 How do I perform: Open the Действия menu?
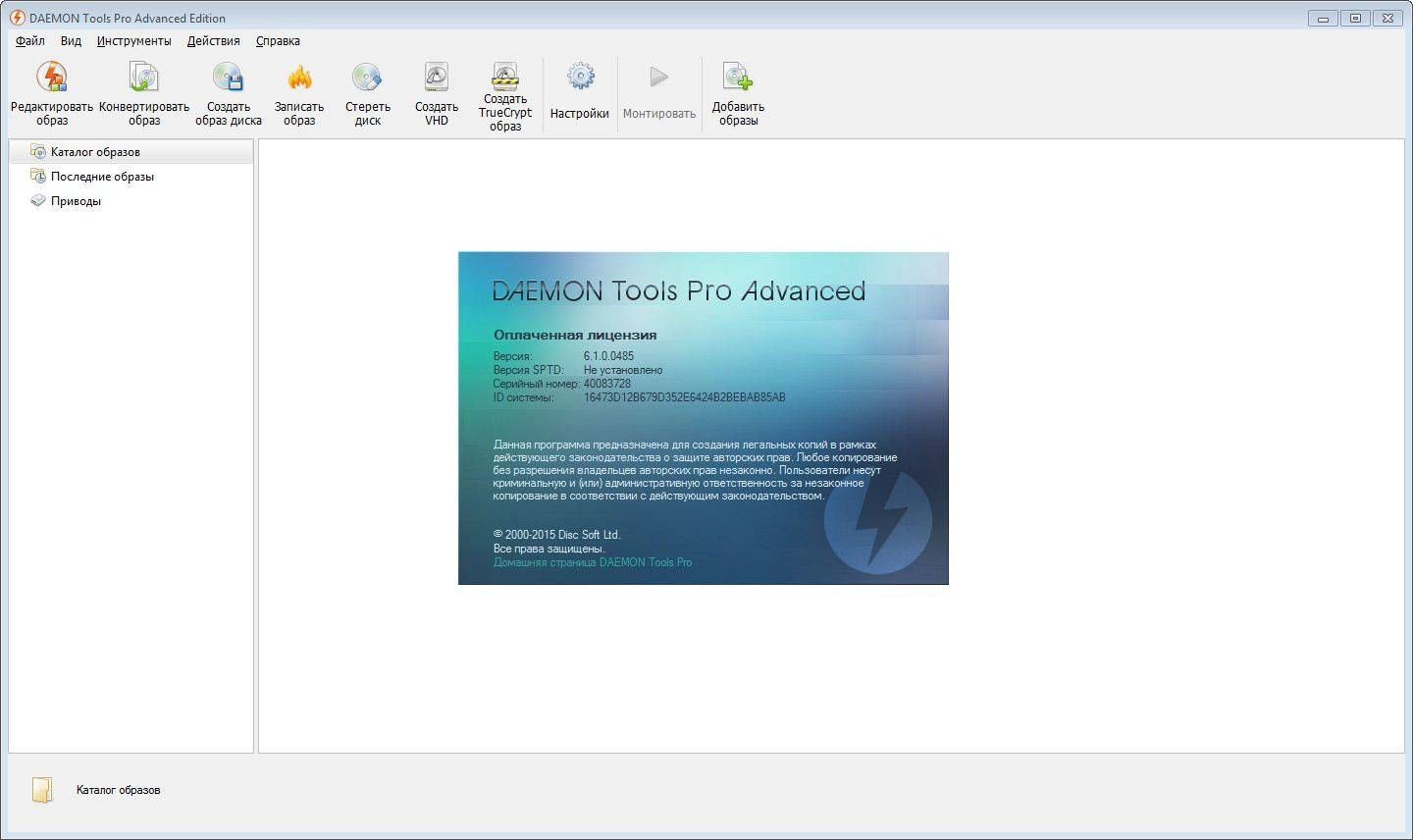(x=214, y=41)
